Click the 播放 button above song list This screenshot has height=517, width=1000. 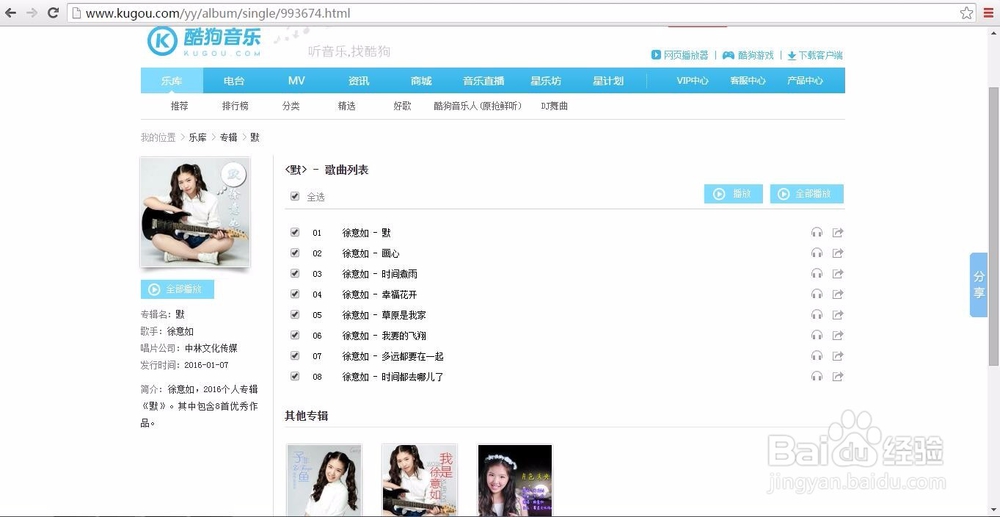coord(733,194)
